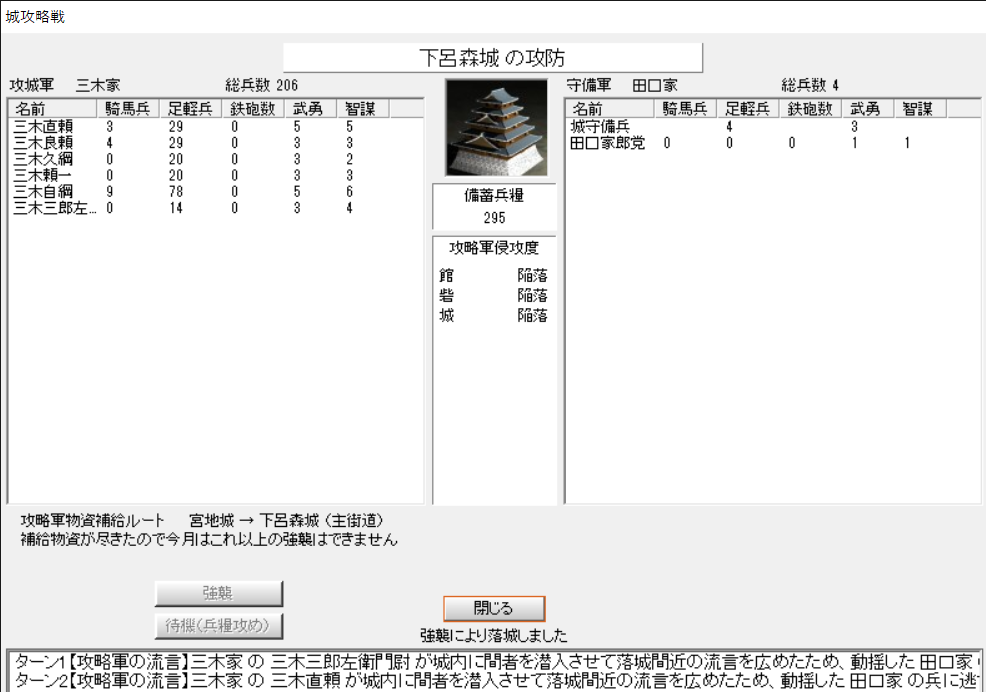Image resolution: width=986 pixels, height=692 pixels.
Task: Select the 田口家郎党 defender row
Action: pos(608,141)
